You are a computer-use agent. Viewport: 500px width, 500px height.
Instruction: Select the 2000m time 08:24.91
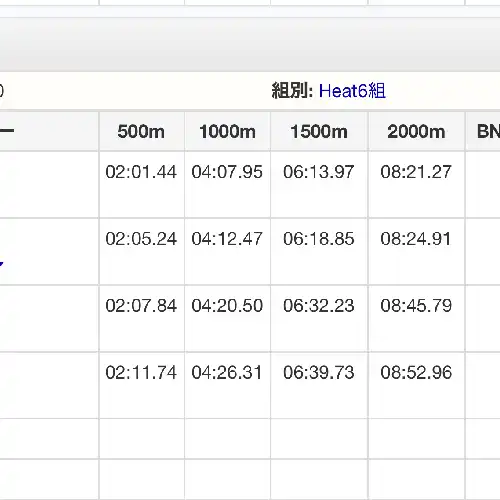[416, 239]
